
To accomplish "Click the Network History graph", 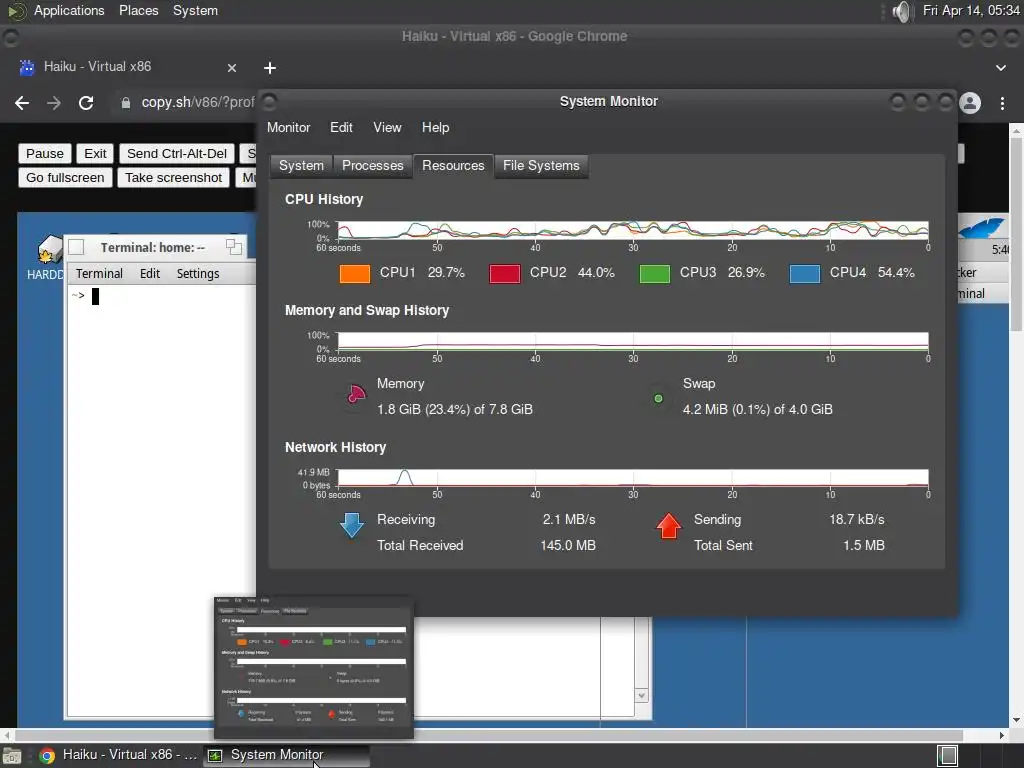I will point(632,478).
